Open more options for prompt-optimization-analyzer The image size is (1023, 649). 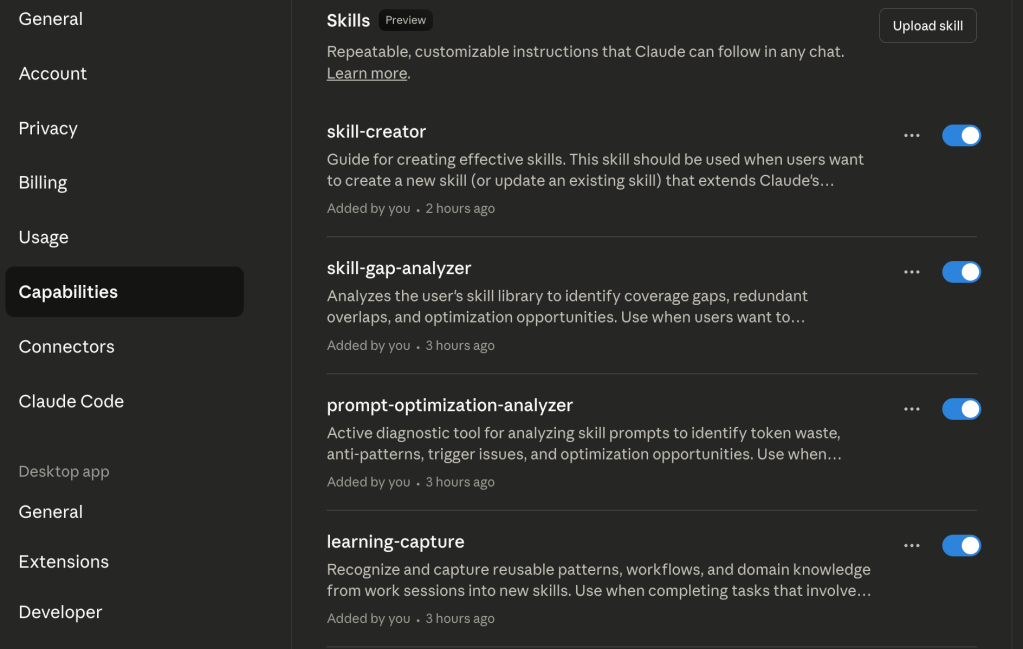tap(911, 409)
